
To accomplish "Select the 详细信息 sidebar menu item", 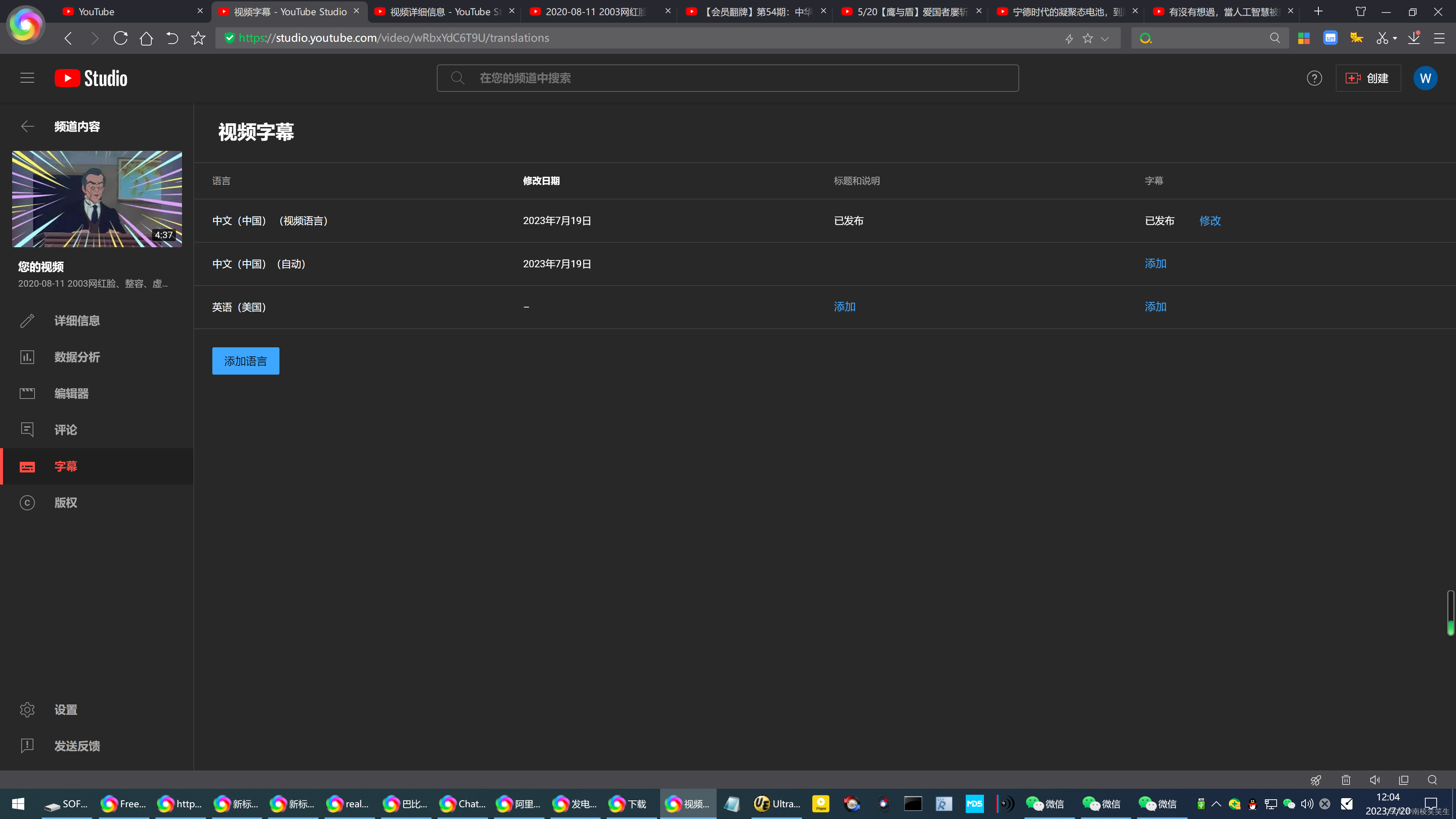I will pos(77,321).
